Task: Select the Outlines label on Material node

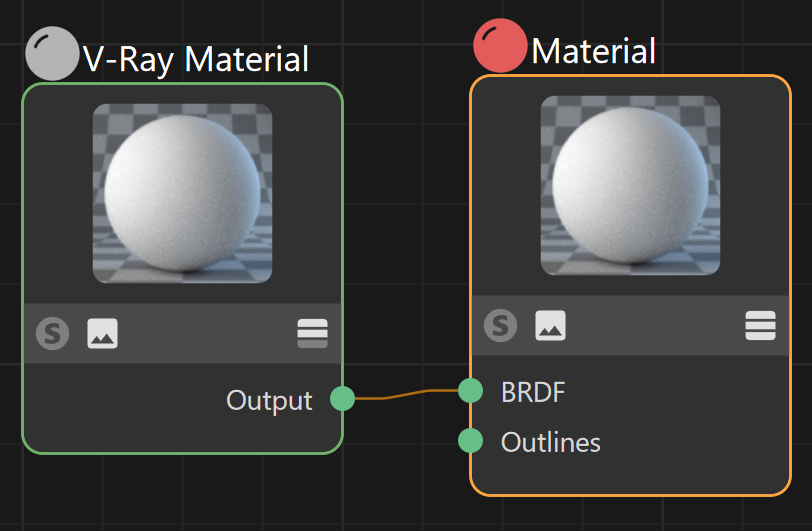Action: point(551,442)
